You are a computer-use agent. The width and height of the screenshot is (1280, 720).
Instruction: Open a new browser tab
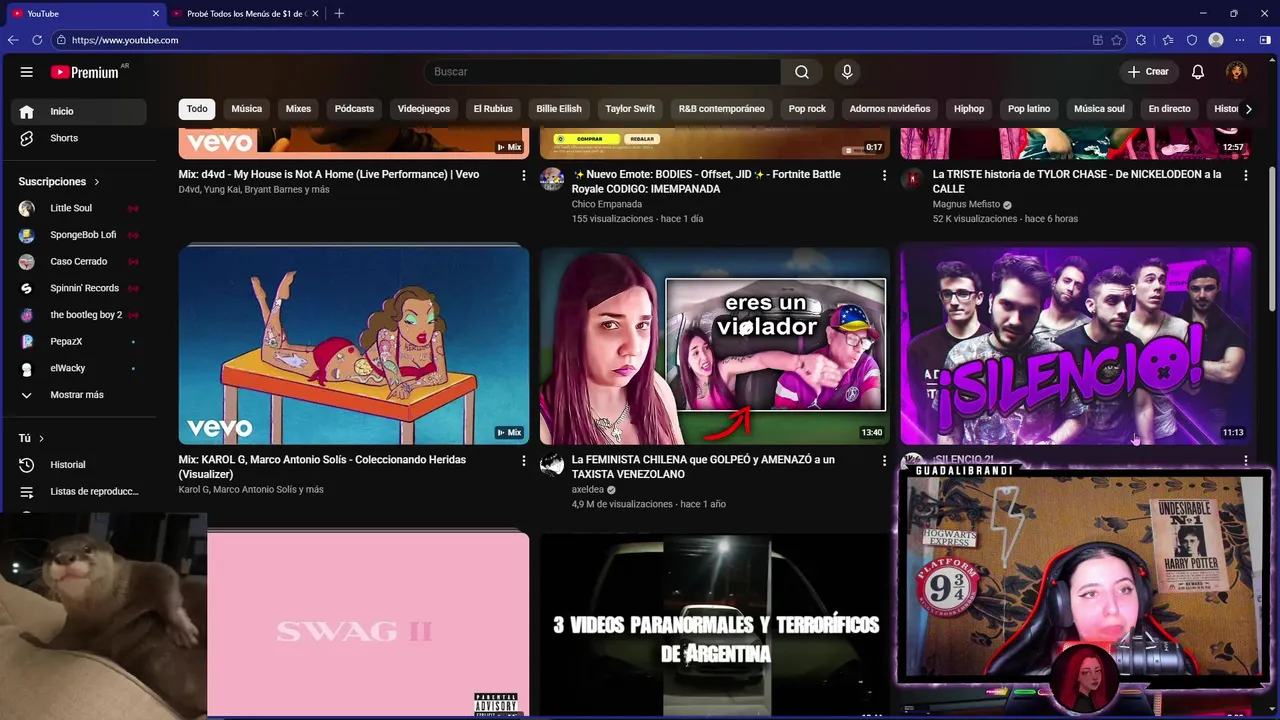click(339, 14)
